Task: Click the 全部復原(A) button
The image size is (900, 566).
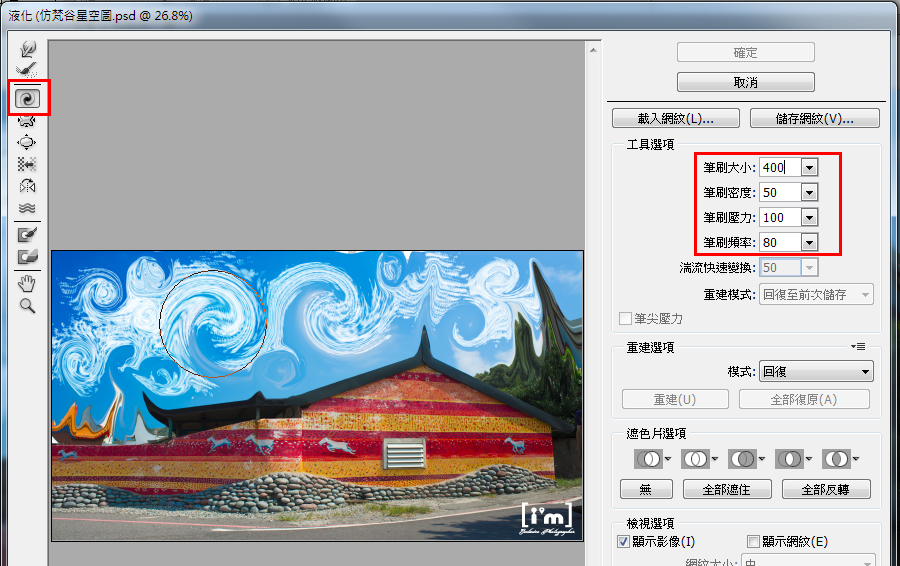Action: (804, 399)
